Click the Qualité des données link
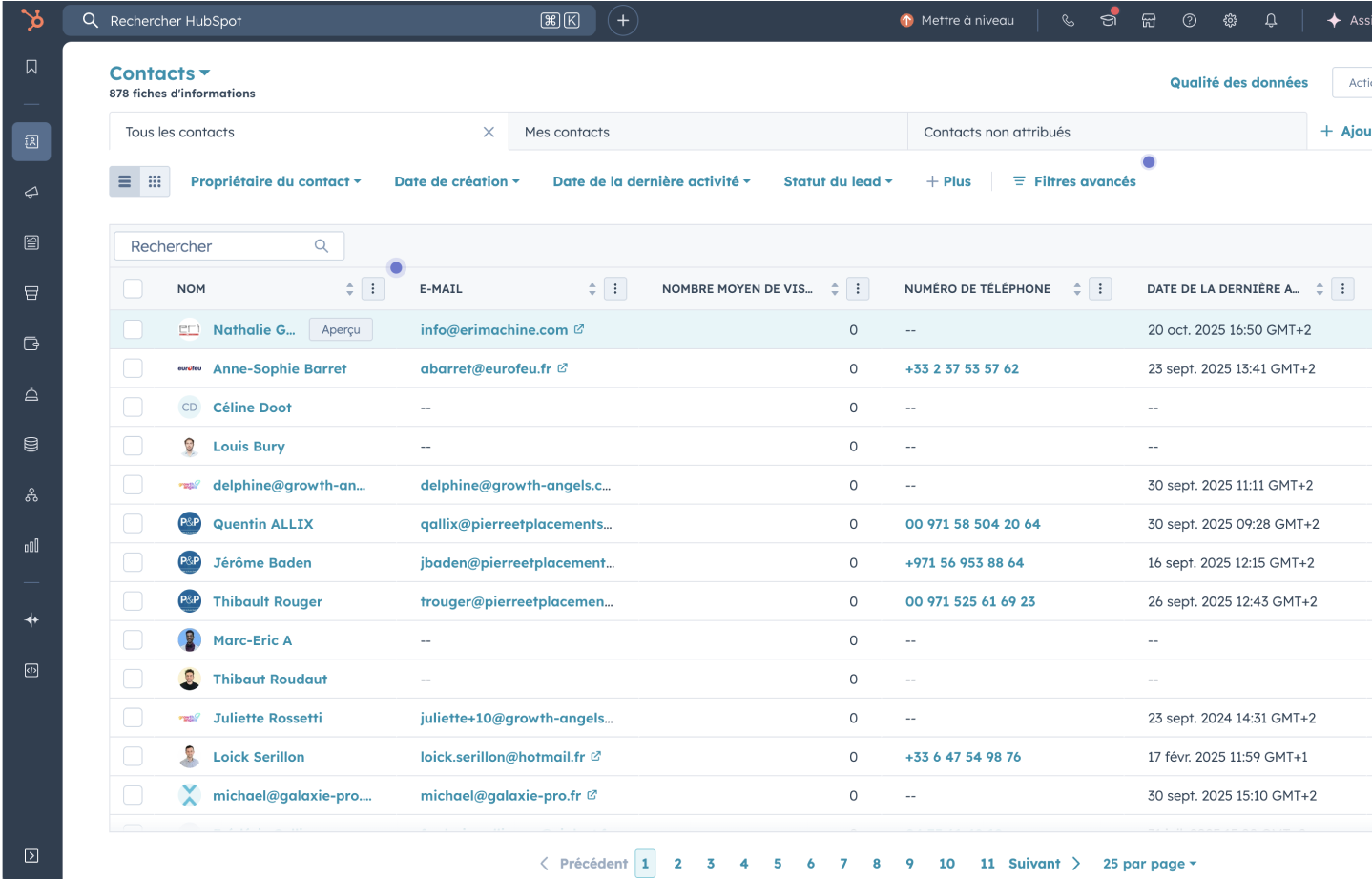This screenshot has width=1372, height=879. point(1238,82)
